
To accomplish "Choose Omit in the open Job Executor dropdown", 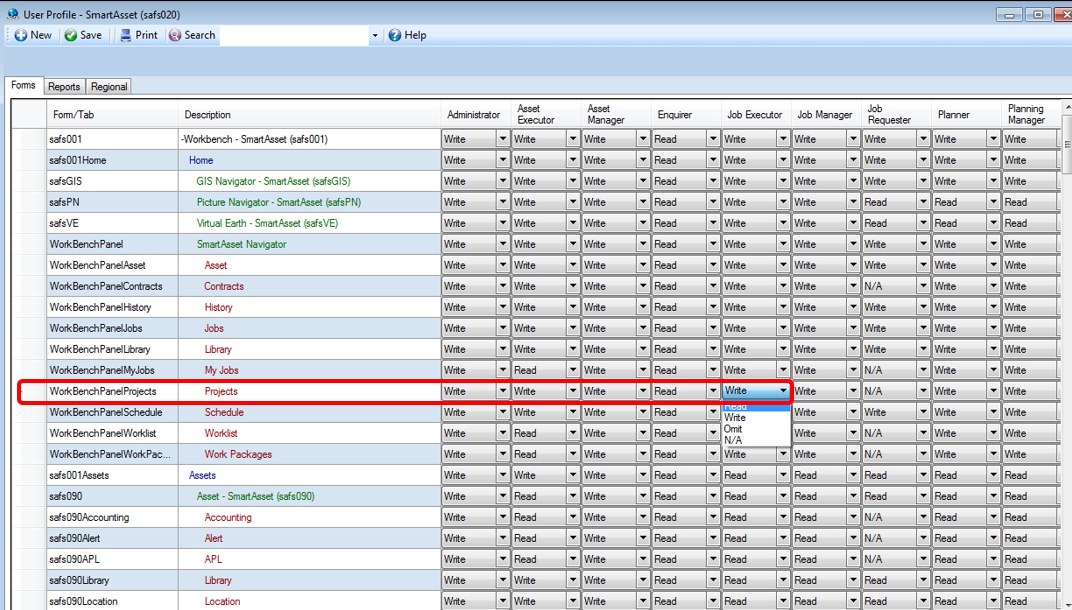I will 733,428.
